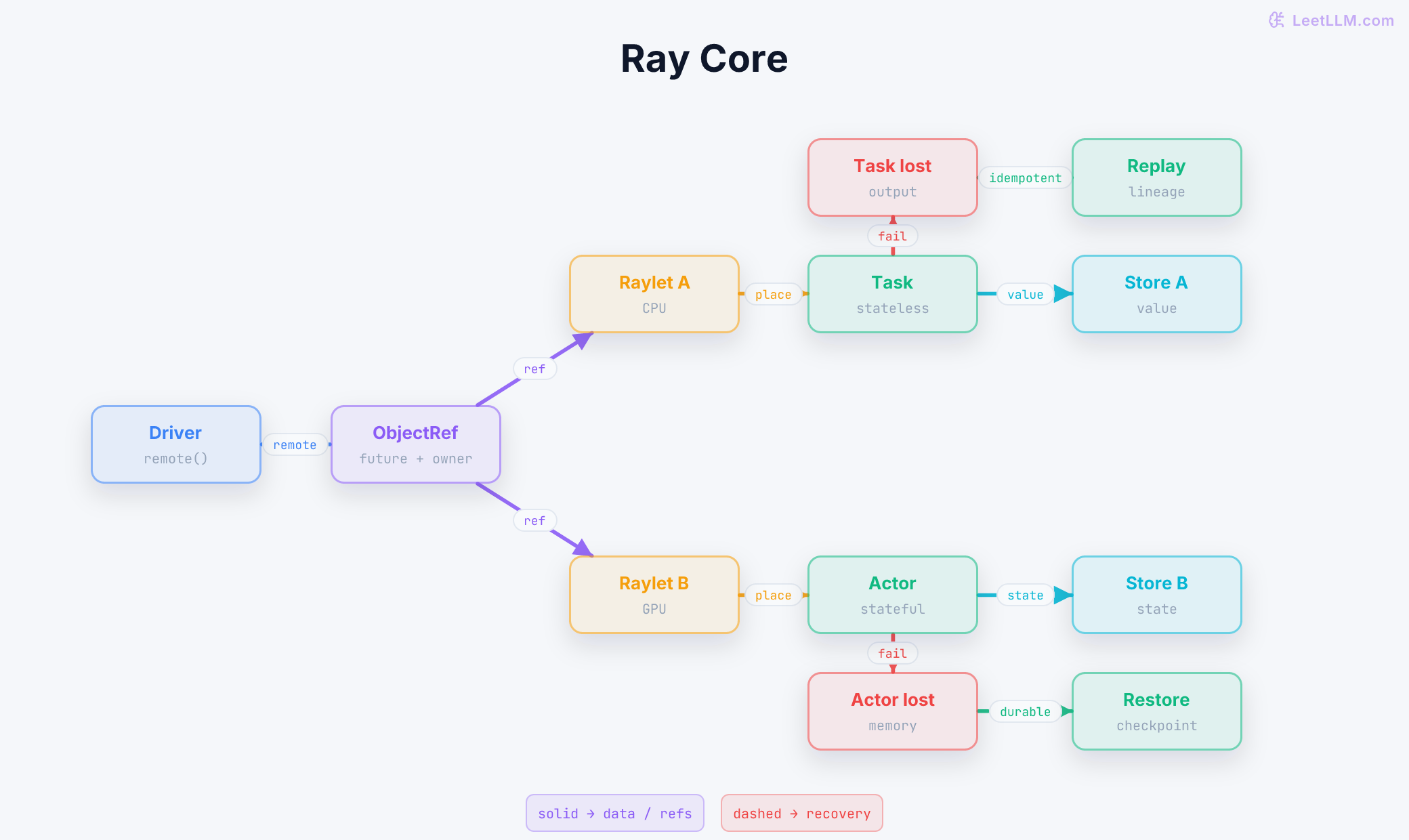Click the Driver remote() node
This screenshot has height=840, width=1409.
pos(176,444)
